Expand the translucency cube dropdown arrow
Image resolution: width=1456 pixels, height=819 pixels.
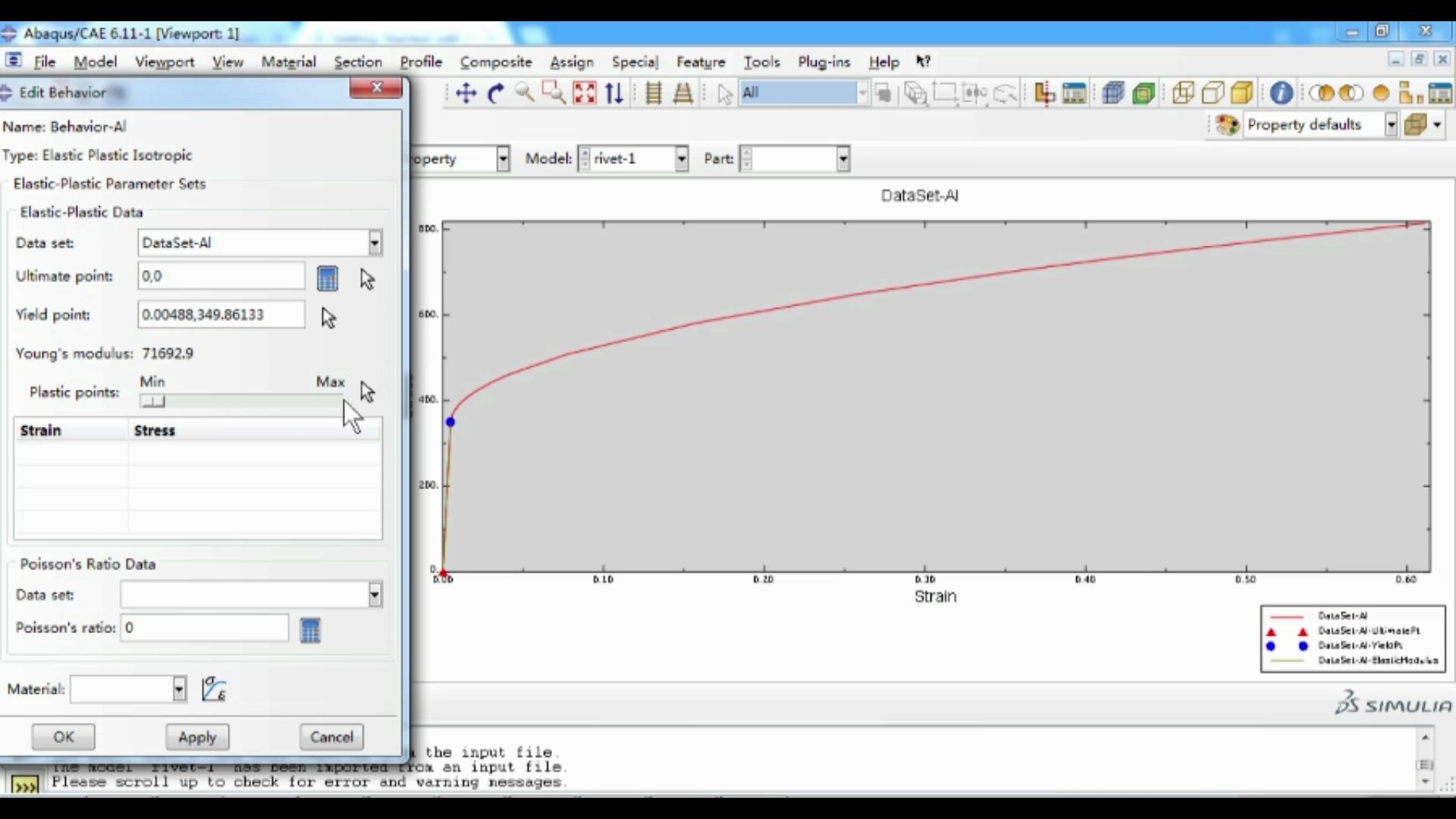point(1437,124)
